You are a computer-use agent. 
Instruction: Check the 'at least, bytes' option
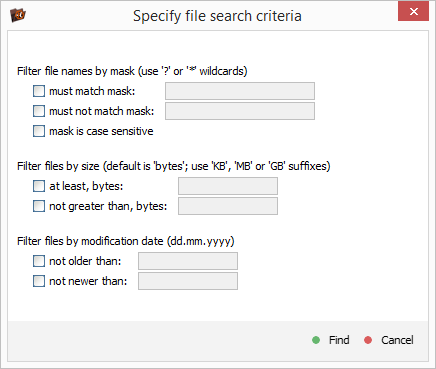[x=39, y=186]
